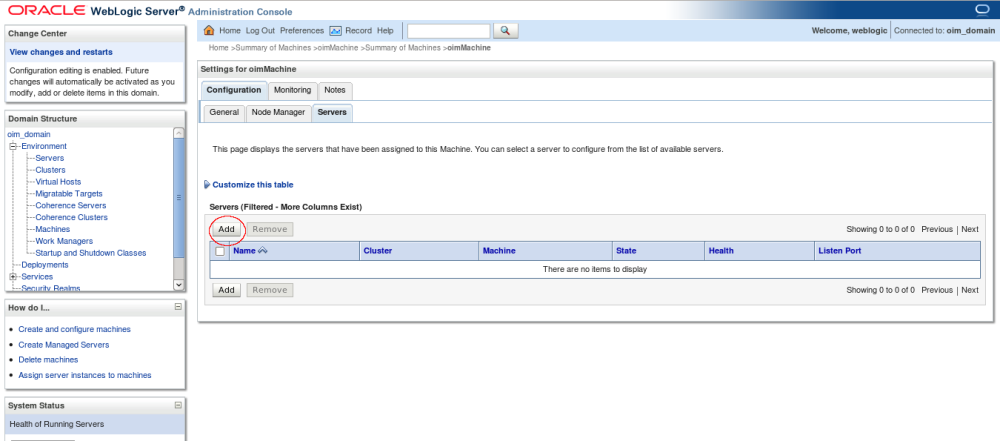1000x441 pixels.
Task: Click the Name column sort icon
Action: click(262, 251)
